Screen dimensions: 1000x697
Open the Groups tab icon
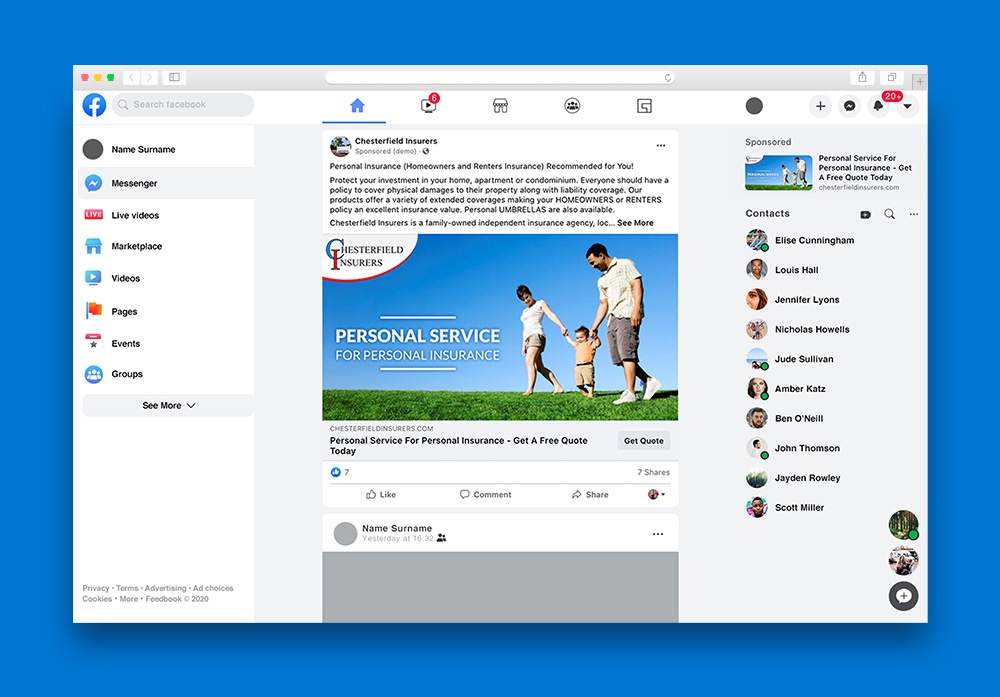(x=572, y=106)
